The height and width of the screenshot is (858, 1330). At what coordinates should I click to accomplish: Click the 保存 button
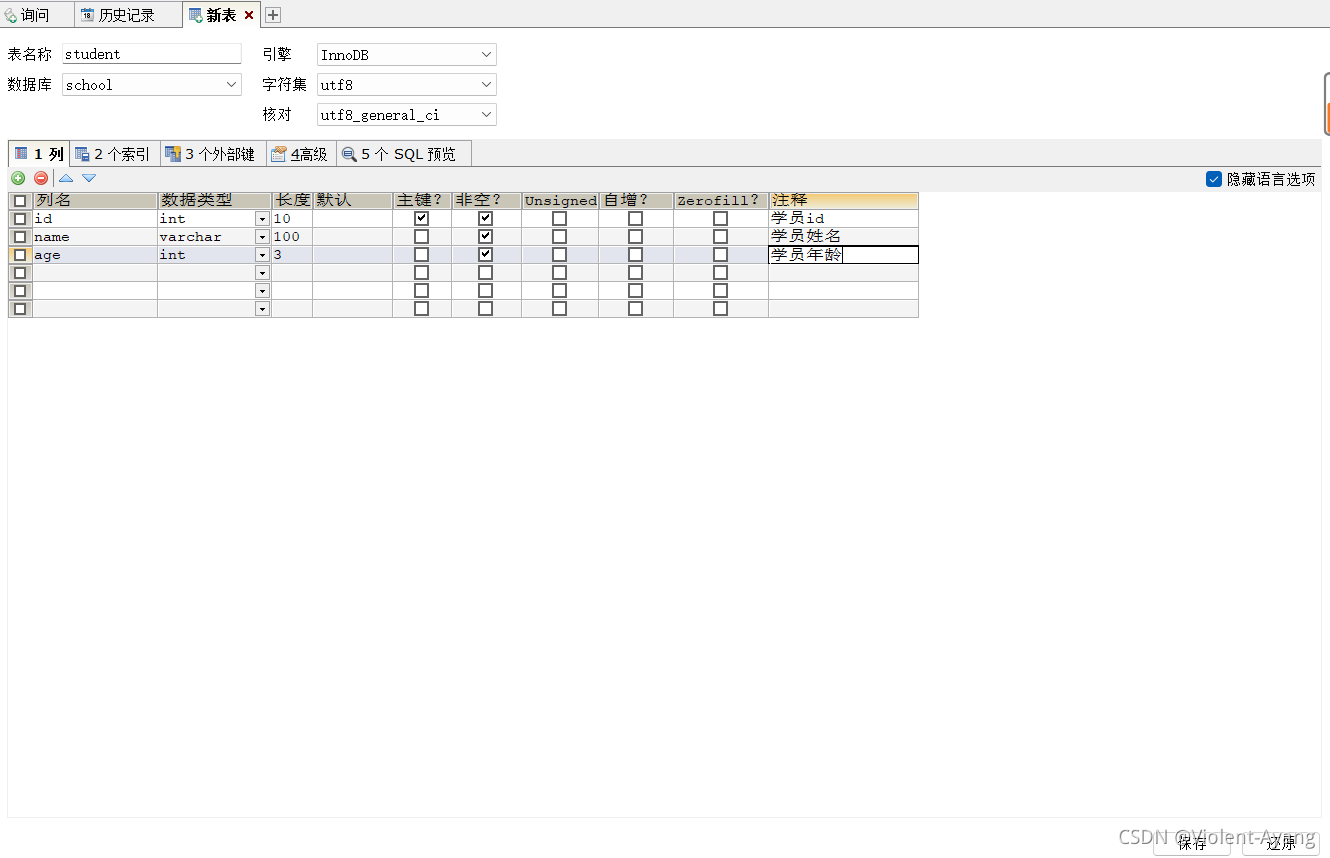point(1192,843)
